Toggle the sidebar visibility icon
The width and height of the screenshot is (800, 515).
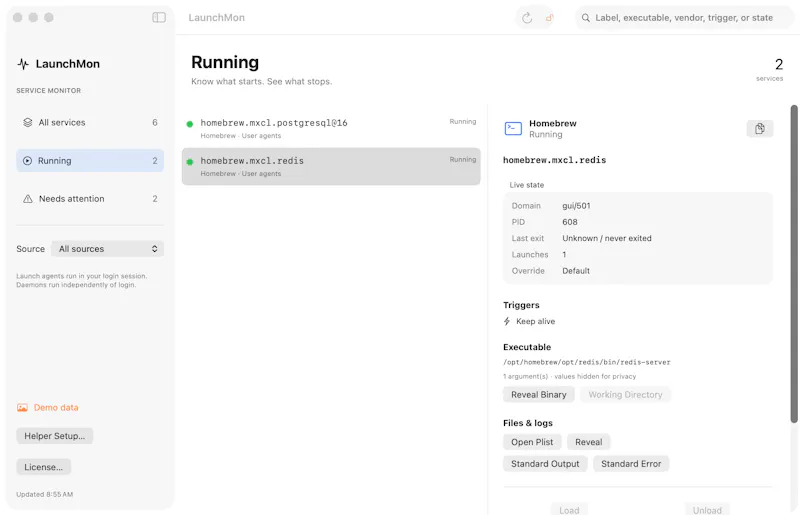click(x=159, y=17)
